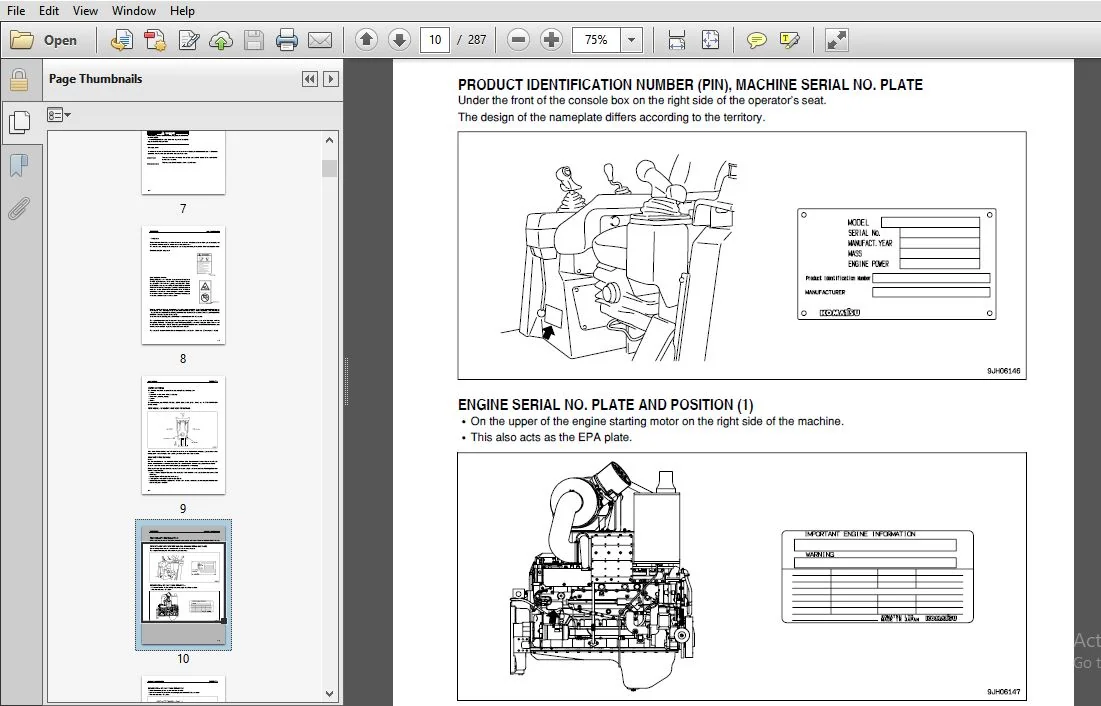Screen dimensions: 1101x706
Task: Select the page 7 thumbnail
Action: [x=183, y=162]
